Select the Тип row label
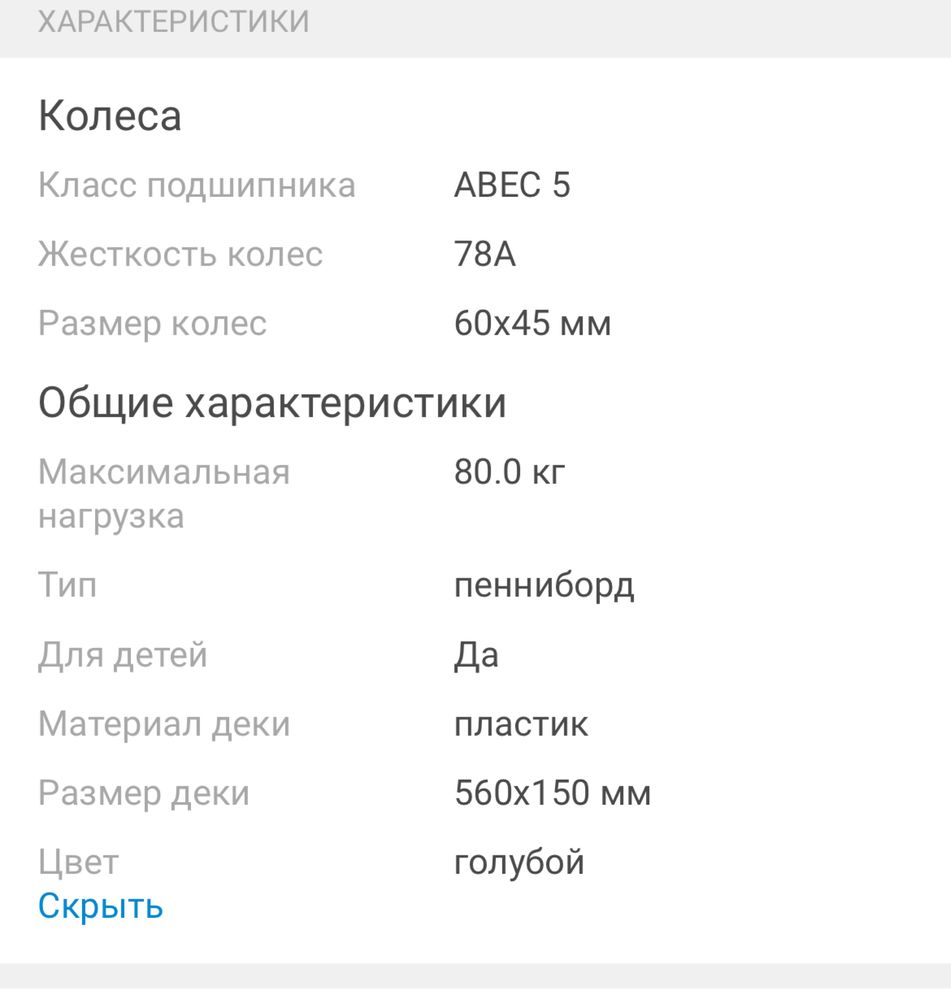 point(67,585)
